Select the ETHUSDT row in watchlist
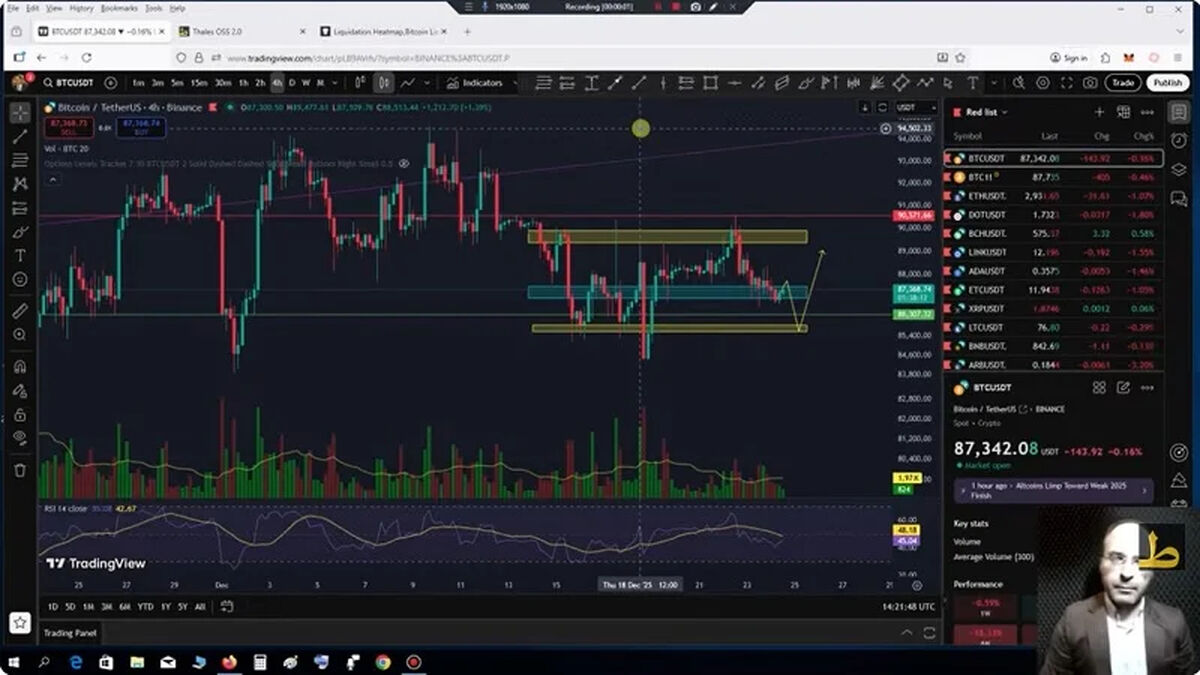The height and width of the screenshot is (675, 1200). pos(1054,196)
